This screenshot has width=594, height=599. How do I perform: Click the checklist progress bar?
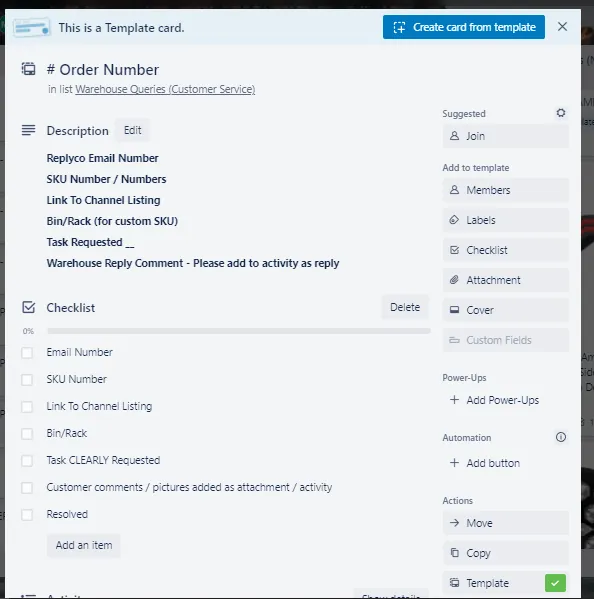click(x=239, y=331)
